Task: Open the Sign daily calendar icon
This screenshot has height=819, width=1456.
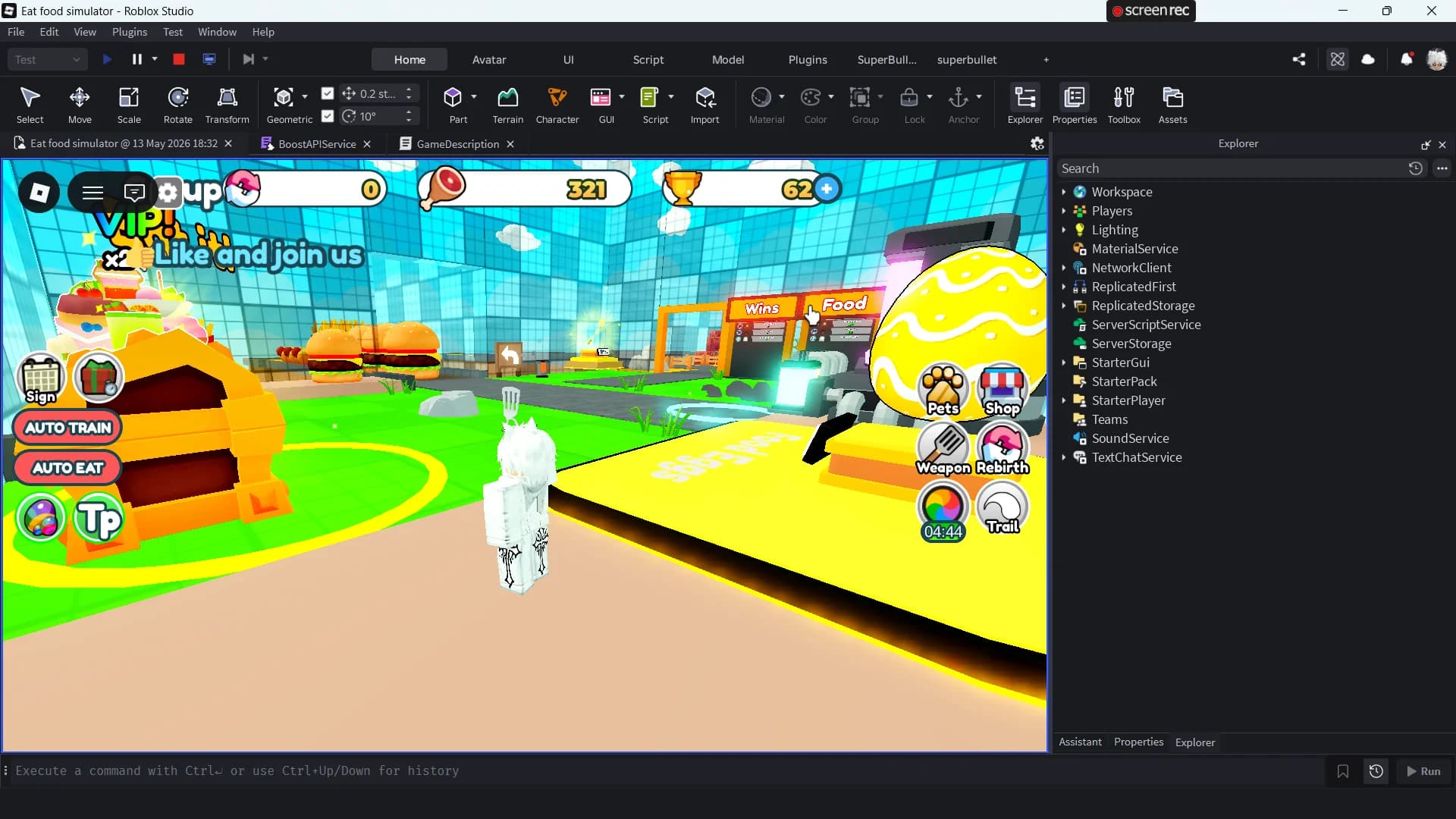Action: click(41, 378)
